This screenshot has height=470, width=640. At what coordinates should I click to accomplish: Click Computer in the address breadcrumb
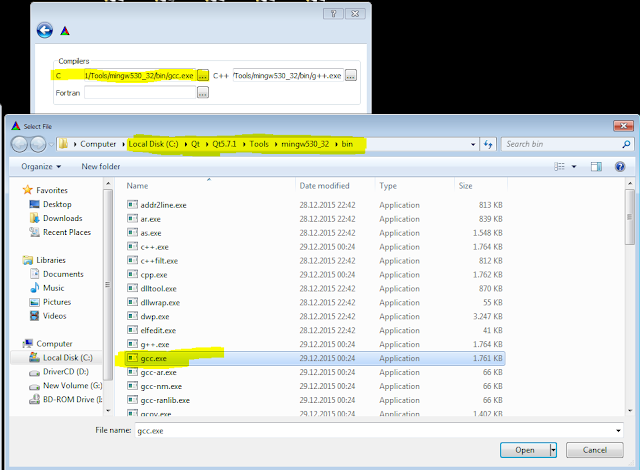(x=98, y=144)
